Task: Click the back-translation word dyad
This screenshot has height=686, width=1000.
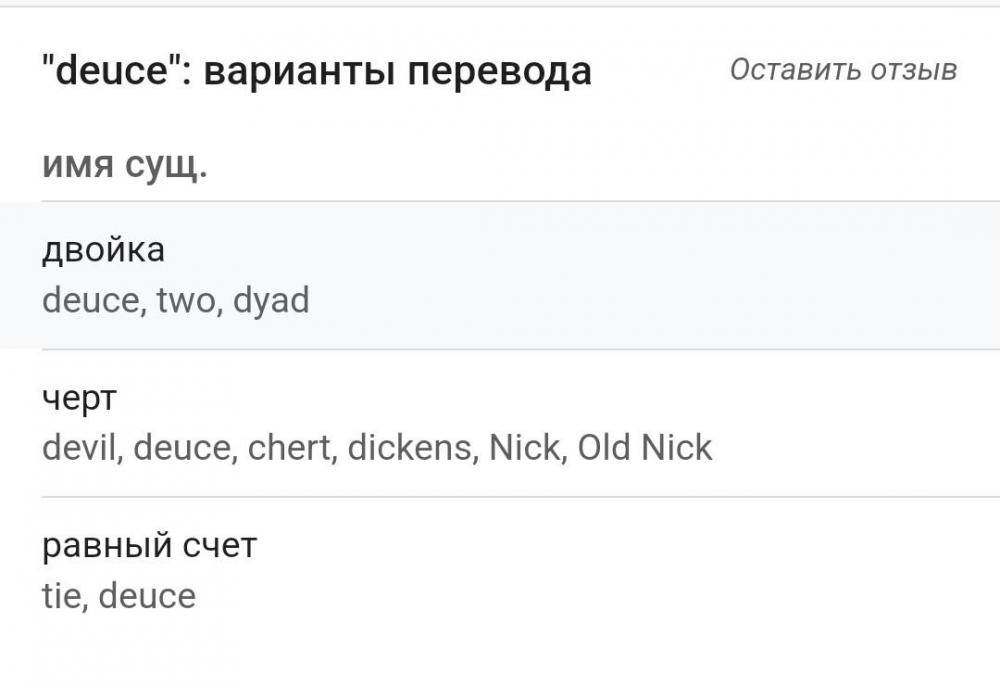Action: click(269, 299)
